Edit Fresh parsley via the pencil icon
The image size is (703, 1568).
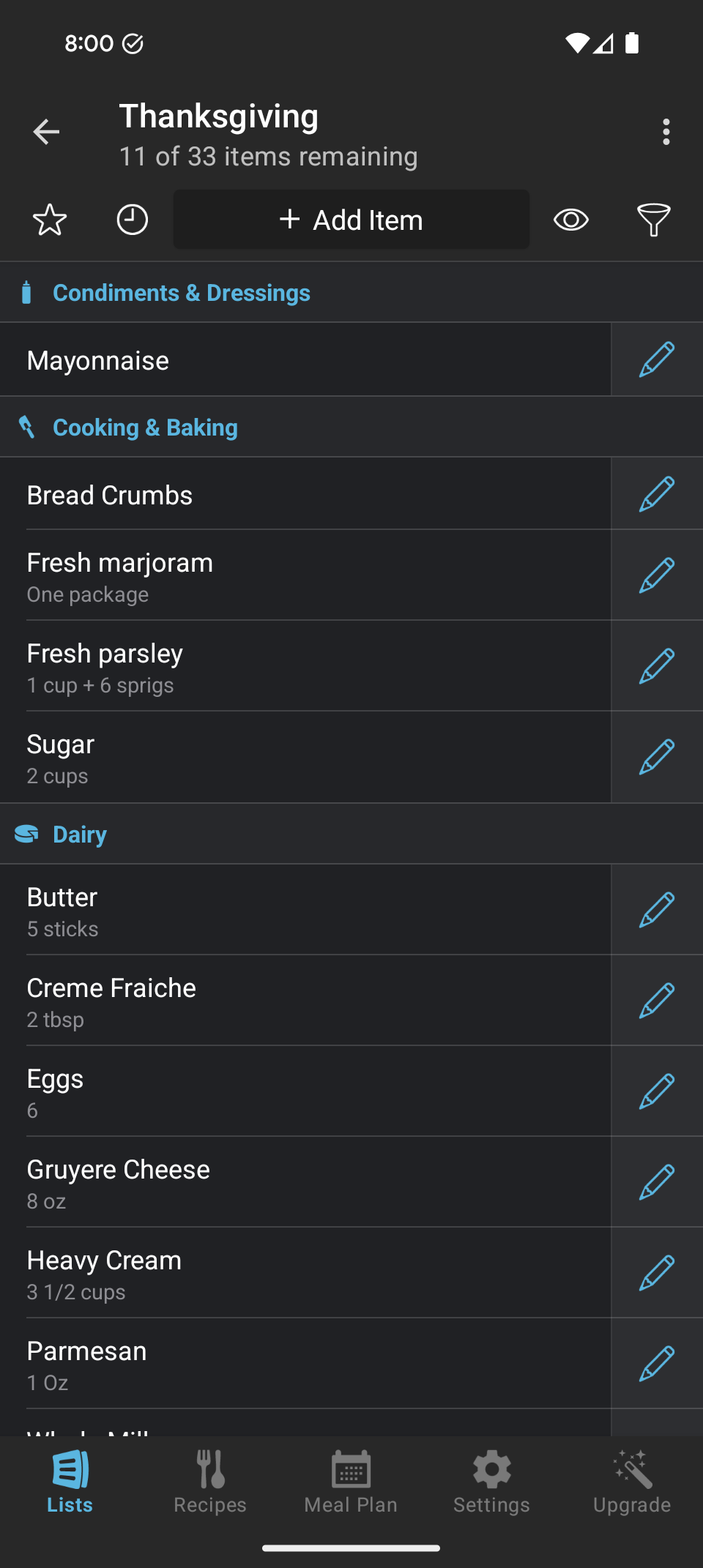(x=657, y=666)
